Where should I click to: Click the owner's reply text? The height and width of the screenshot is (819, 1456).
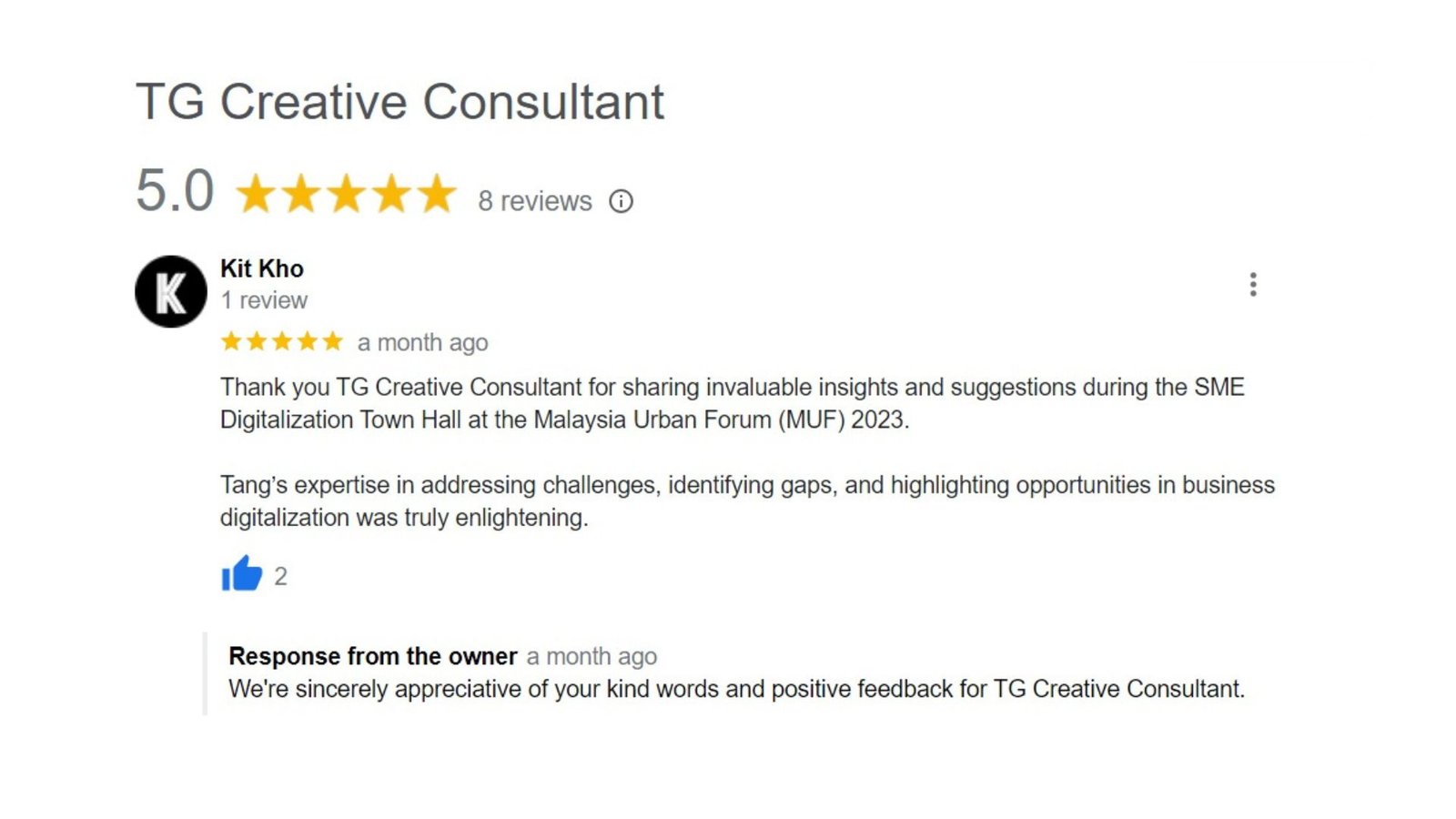(x=736, y=689)
